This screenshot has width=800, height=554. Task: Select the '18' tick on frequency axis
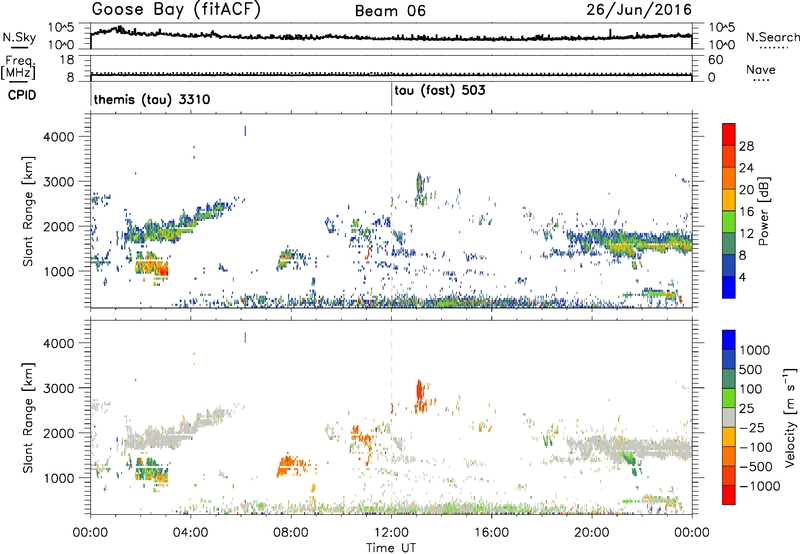point(67,60)
